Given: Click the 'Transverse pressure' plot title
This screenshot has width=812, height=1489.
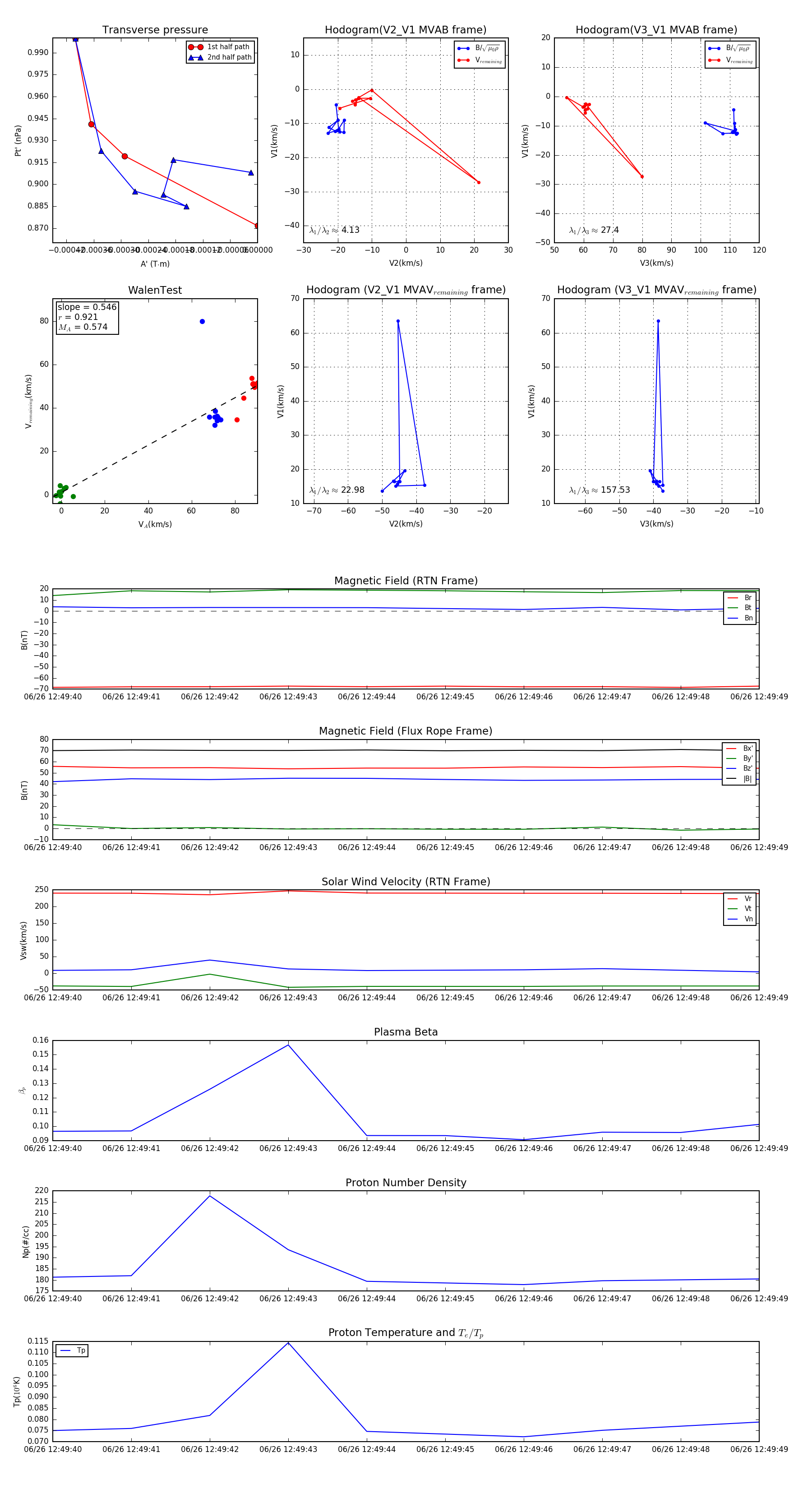Looking at the screenshot, I should click(x=155, y=30).
